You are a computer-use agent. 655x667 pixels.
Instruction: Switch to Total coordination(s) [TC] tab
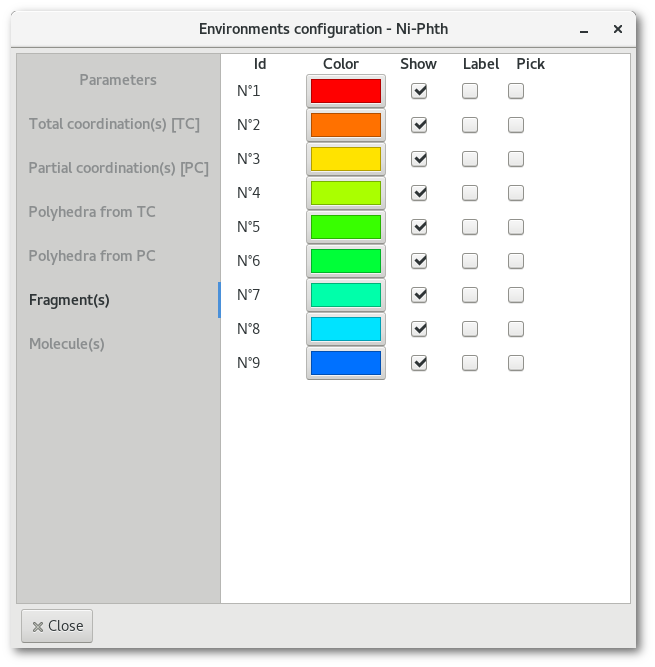pos(114,124)
